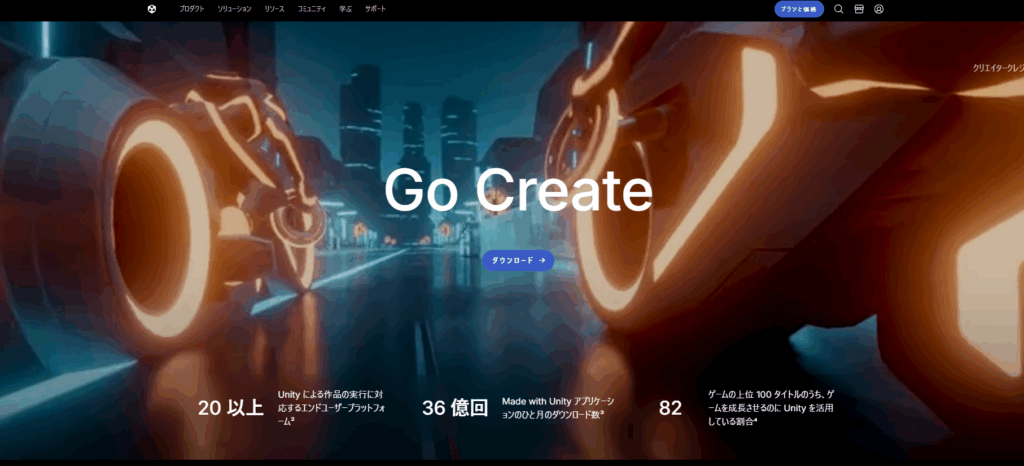Screen dimensions: 1024x466
Task: Open the リソース menu
Action: coord(274,9)
